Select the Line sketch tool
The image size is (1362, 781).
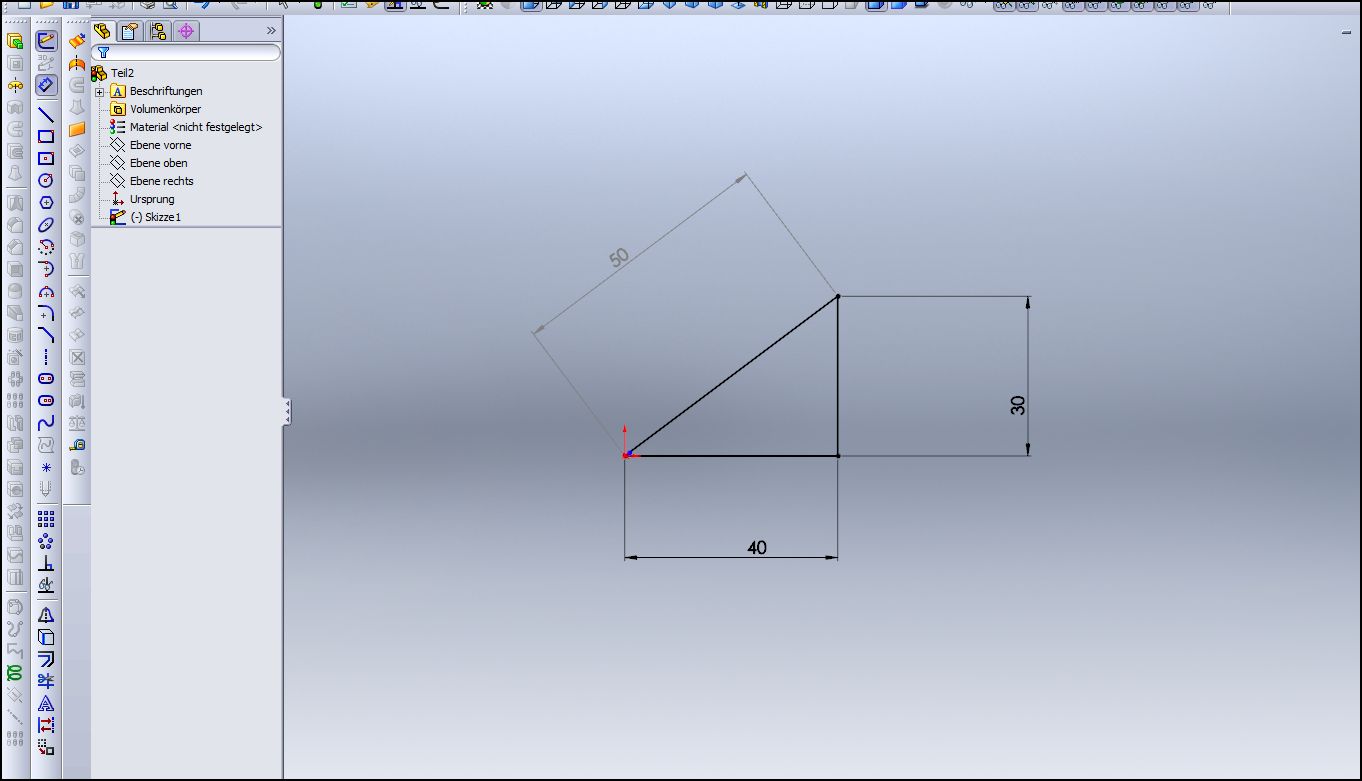46,114
